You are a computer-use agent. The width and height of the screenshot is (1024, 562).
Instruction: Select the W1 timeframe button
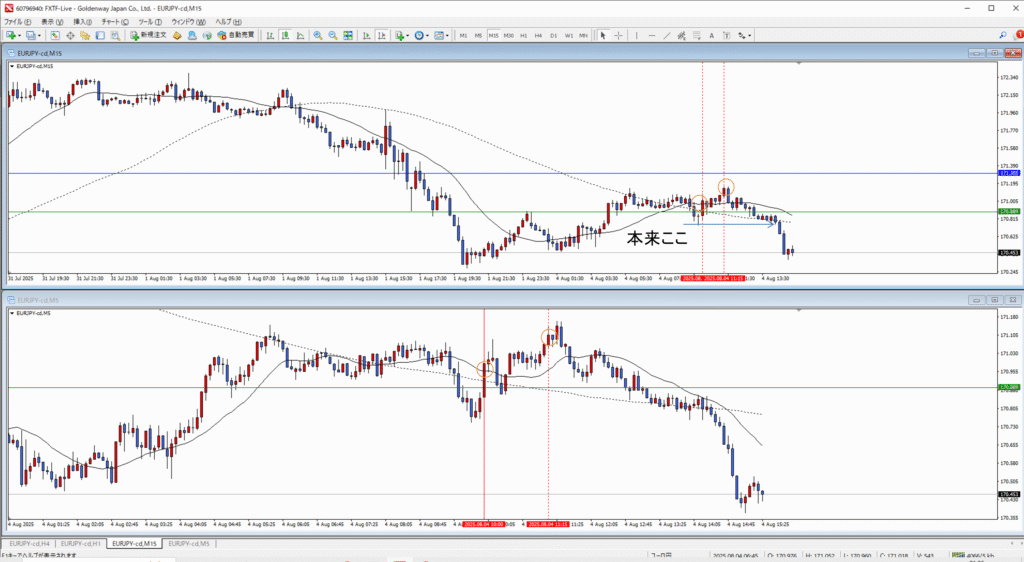click(x=569, y=35)
